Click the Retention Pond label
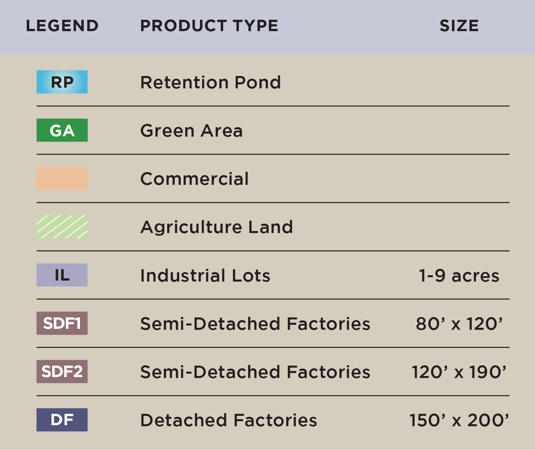This screenshot has width=535, height=450. [x=211, y=82]
